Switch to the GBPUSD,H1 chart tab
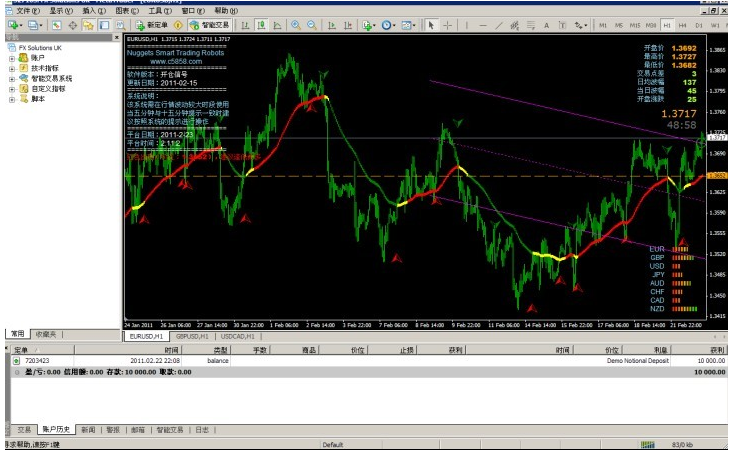Screen dimensions: 733x453 point(192,336)
